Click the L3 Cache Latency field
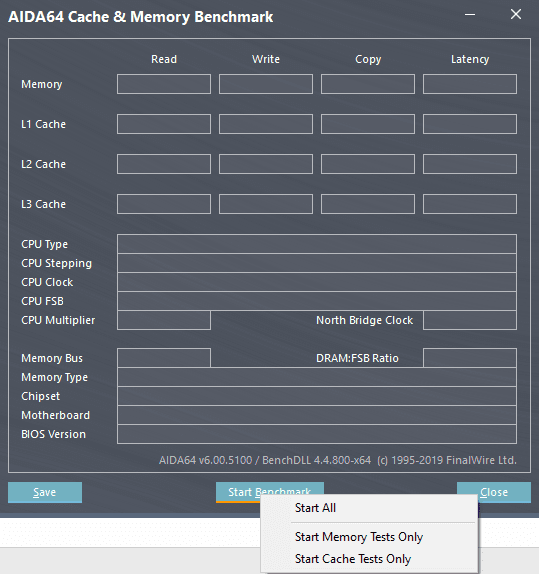Viewport: 539px width, 574px height. 470,204
